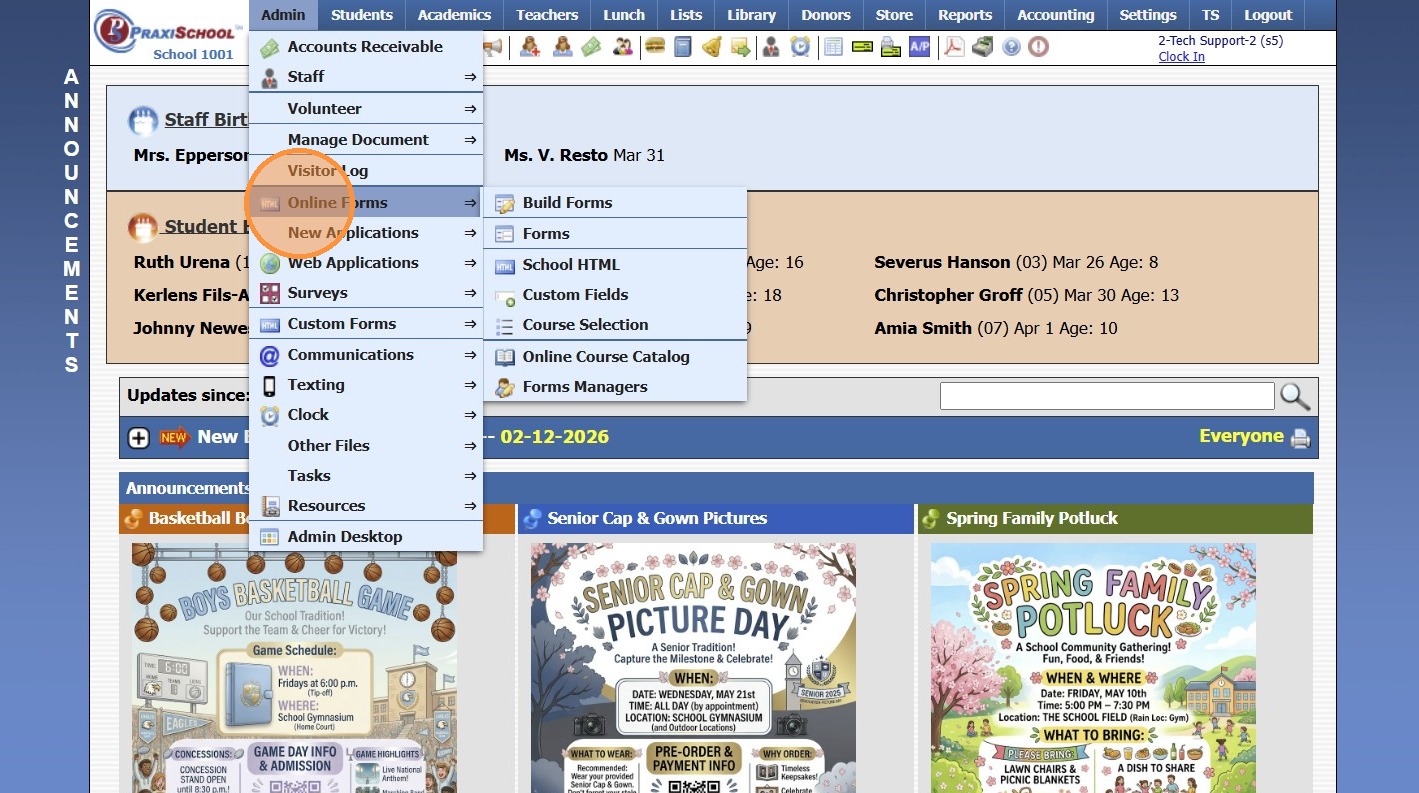The width and height of the screenshot is (1419, 793).
Task: Click the golden bell toolbar icon
Action: 712,46
